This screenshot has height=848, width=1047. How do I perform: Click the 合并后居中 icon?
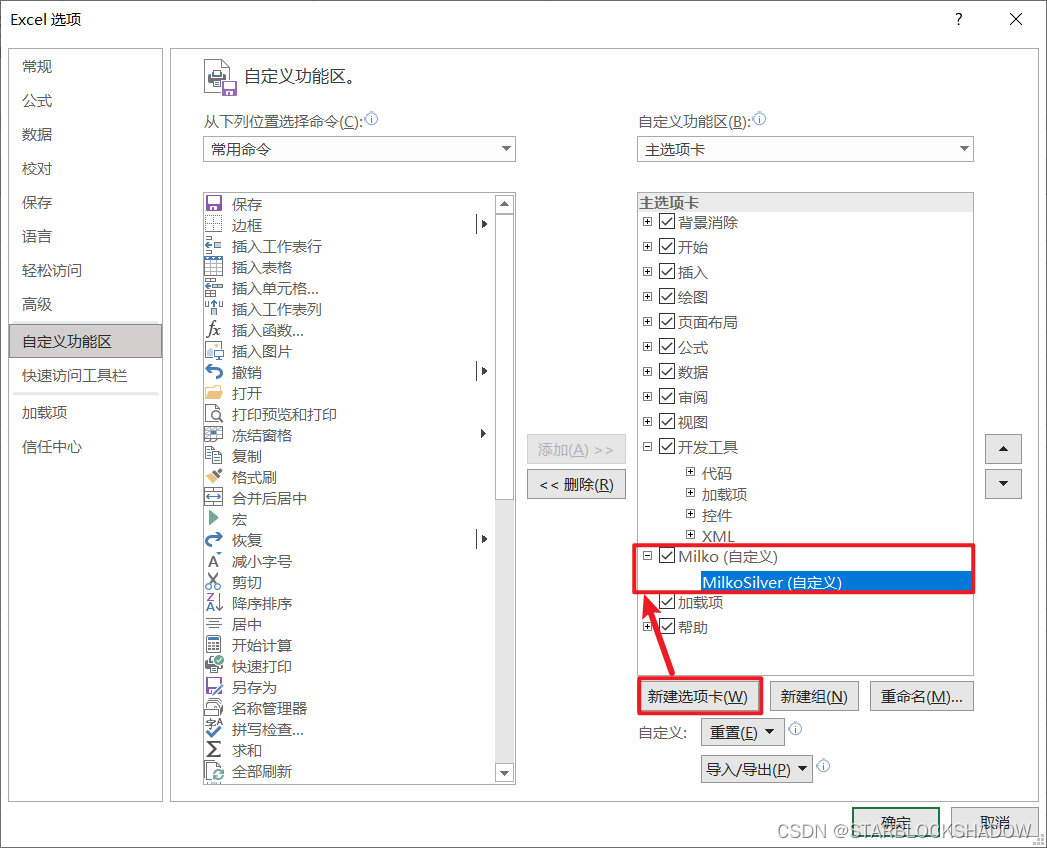214,497
